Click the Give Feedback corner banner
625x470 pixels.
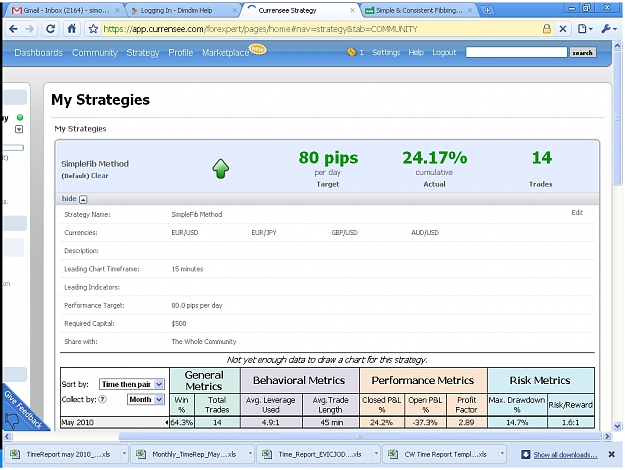(22, 409)
